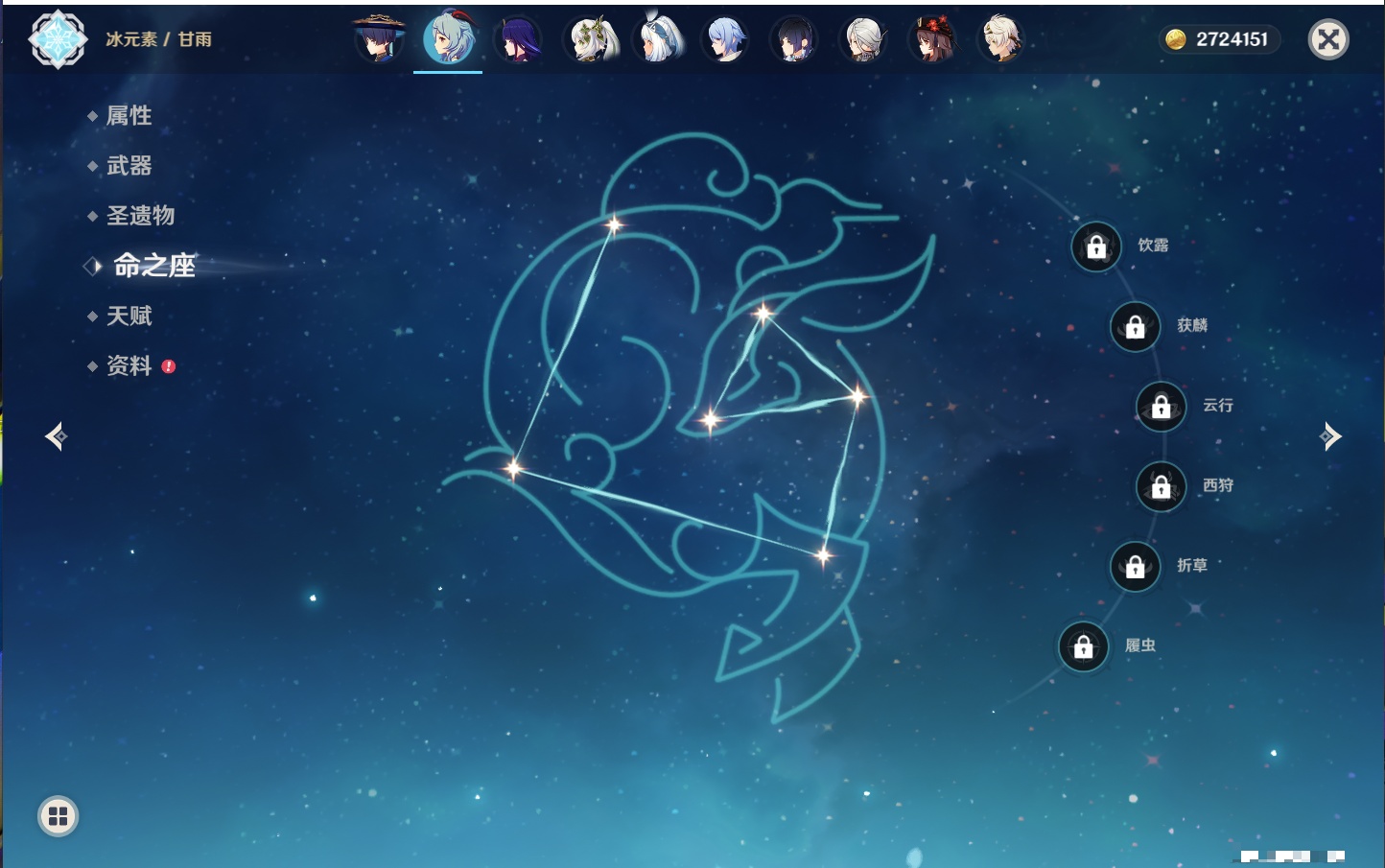
Task: Select the avatar wearing a wide hat
Action: [x=379, y=39]
